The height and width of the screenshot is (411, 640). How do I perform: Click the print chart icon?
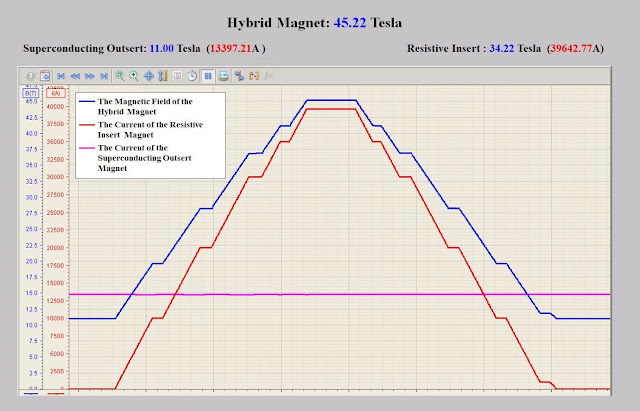coord(224,76)
